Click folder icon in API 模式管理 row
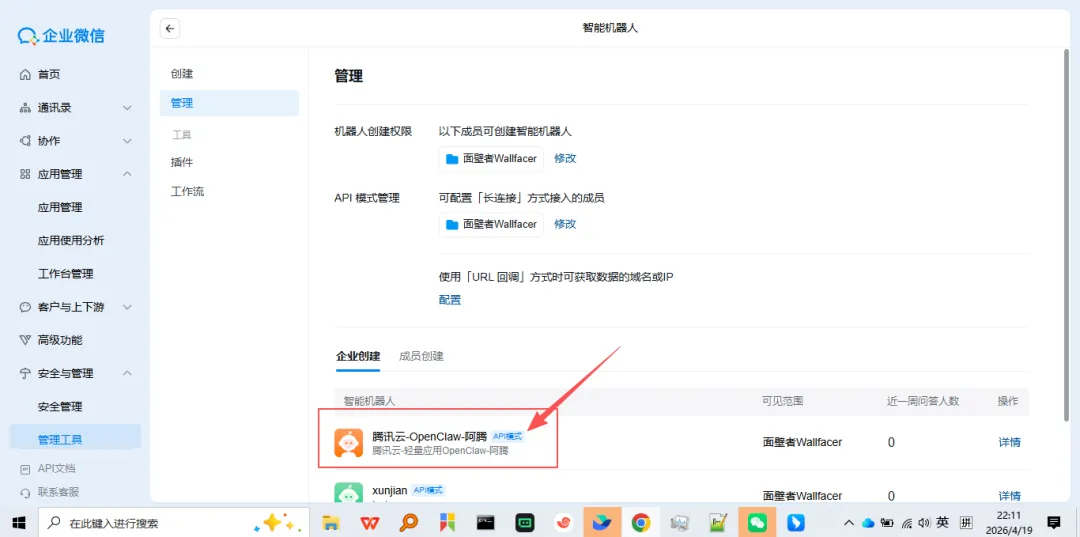 click(452, 224)
